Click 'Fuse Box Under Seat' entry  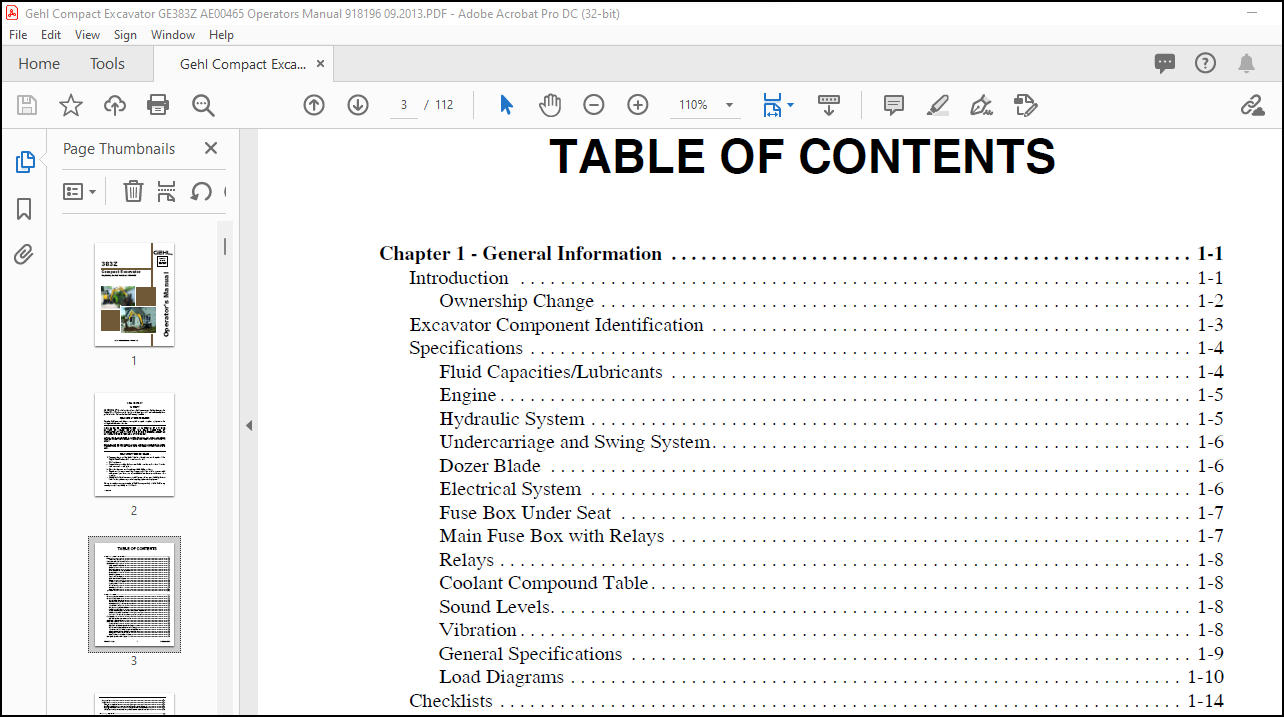click(525, 513)
